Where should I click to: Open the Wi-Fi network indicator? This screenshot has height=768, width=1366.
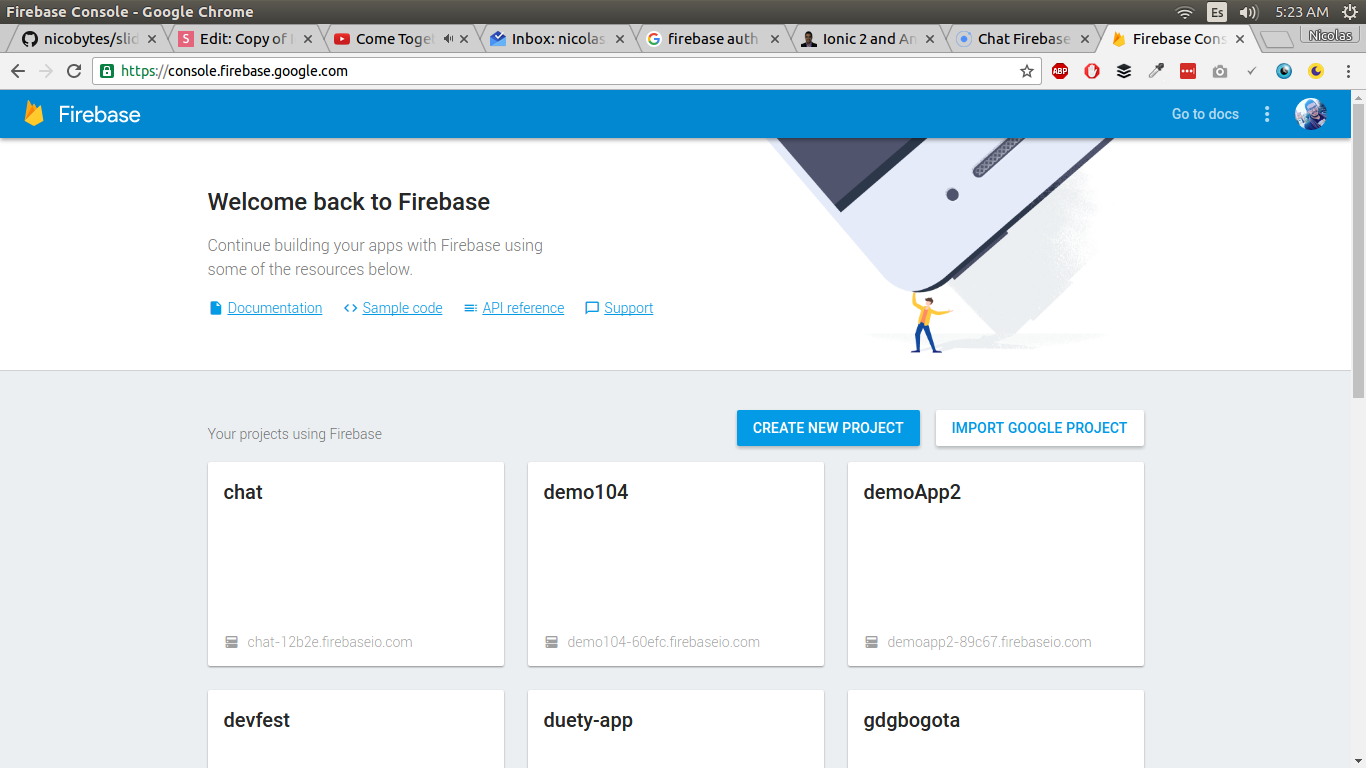1185,12
